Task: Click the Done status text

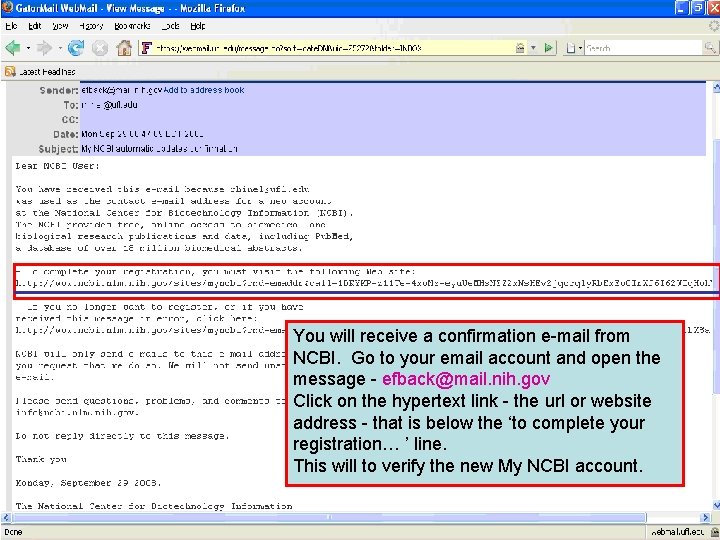Action: coord(14,532)
